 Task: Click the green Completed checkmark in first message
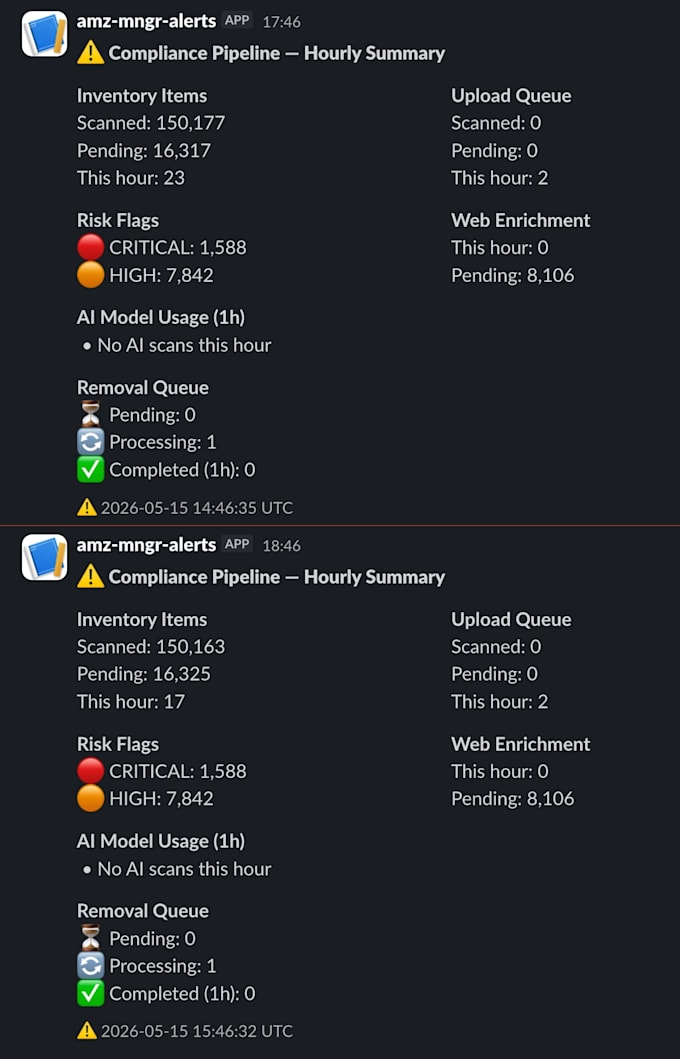[90, 469]
